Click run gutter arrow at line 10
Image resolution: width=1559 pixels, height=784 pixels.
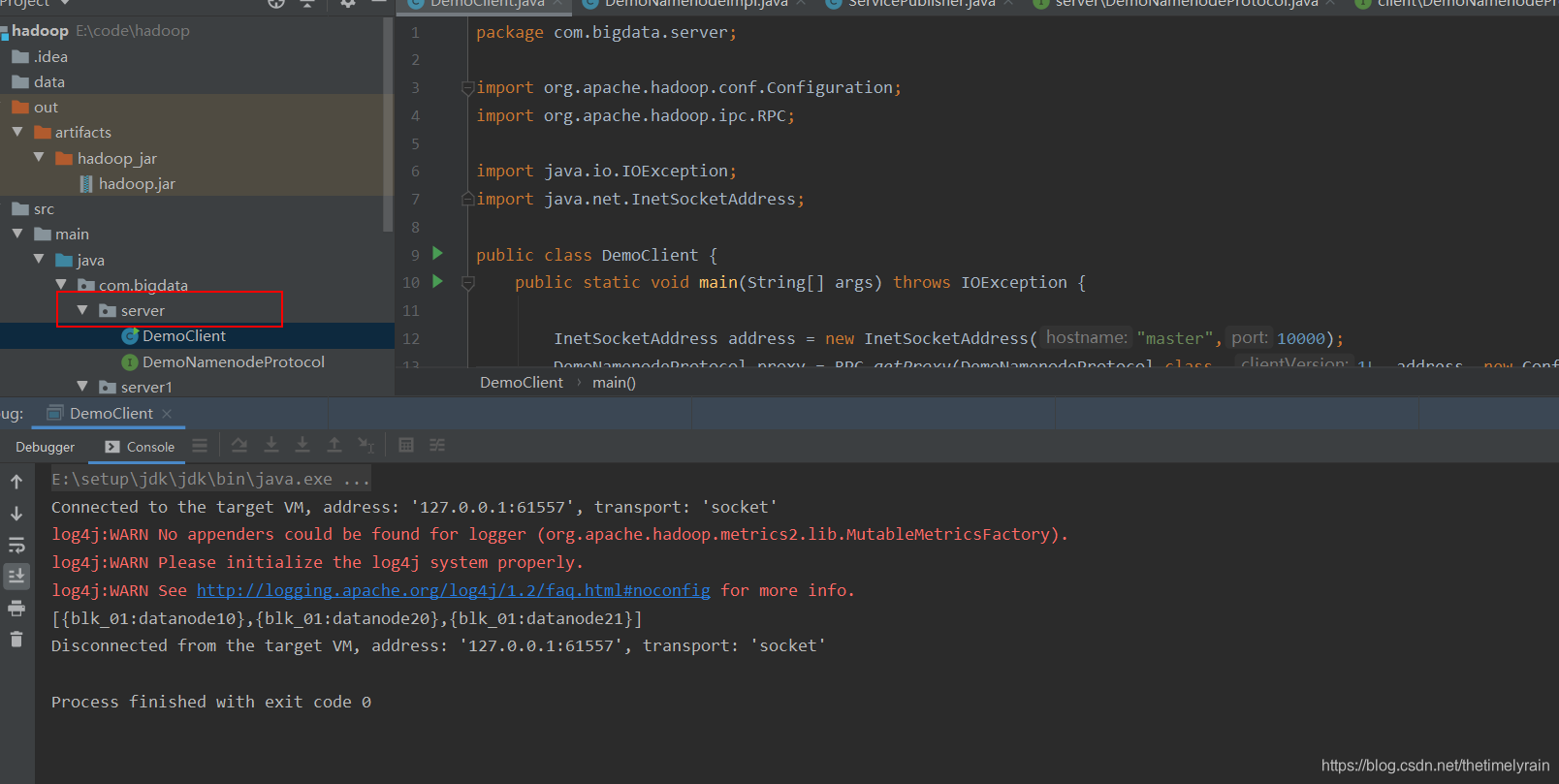tap(437, 281)
